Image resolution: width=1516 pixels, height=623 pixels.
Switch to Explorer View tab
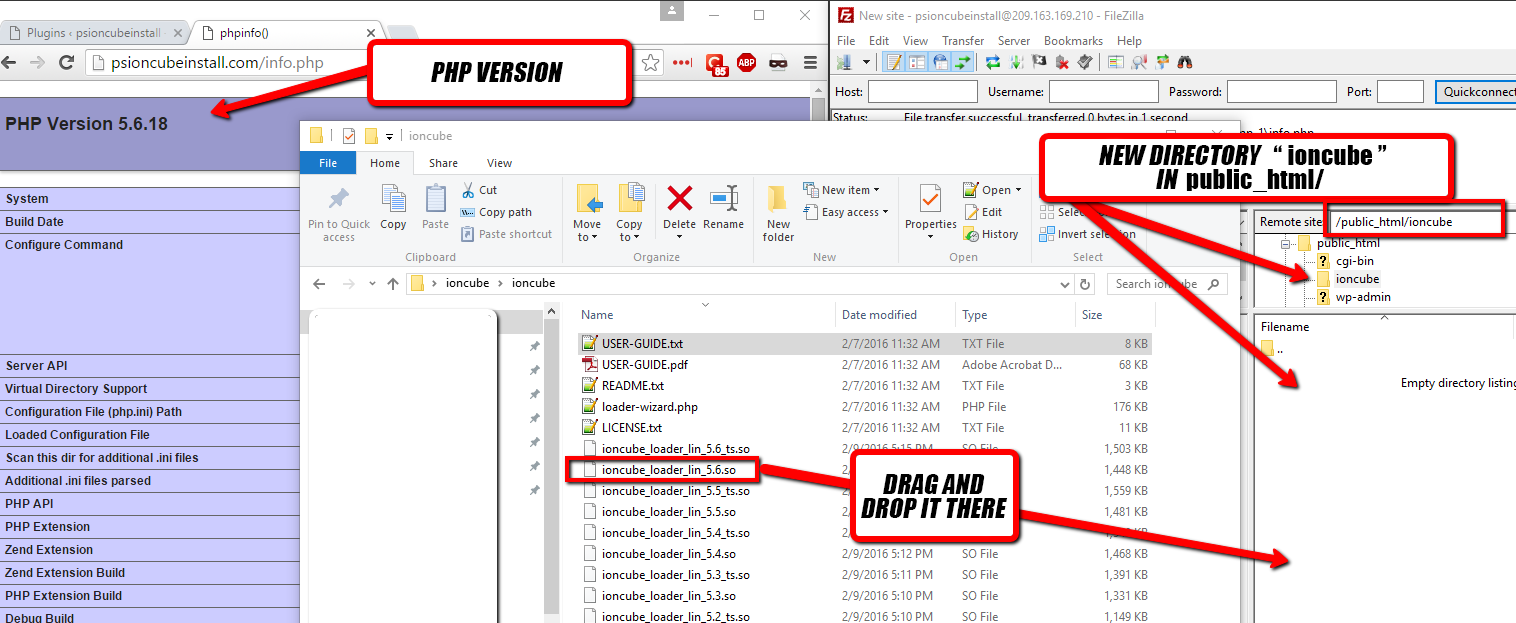point(500,163)
